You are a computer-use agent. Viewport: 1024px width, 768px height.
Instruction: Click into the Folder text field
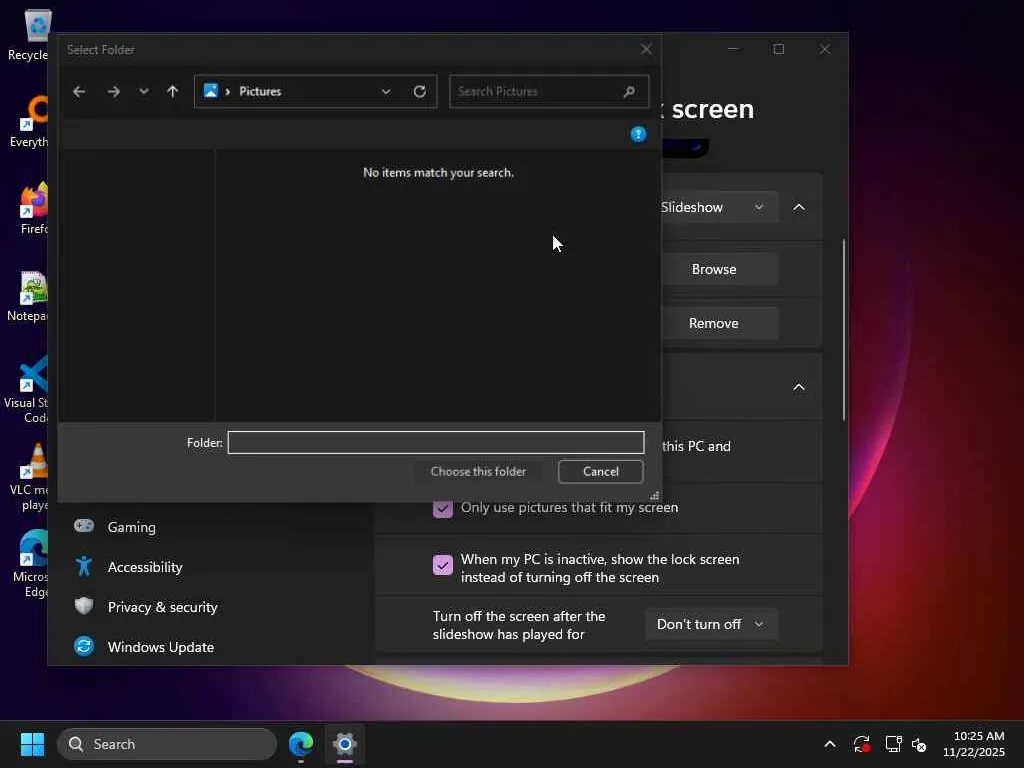435,442
